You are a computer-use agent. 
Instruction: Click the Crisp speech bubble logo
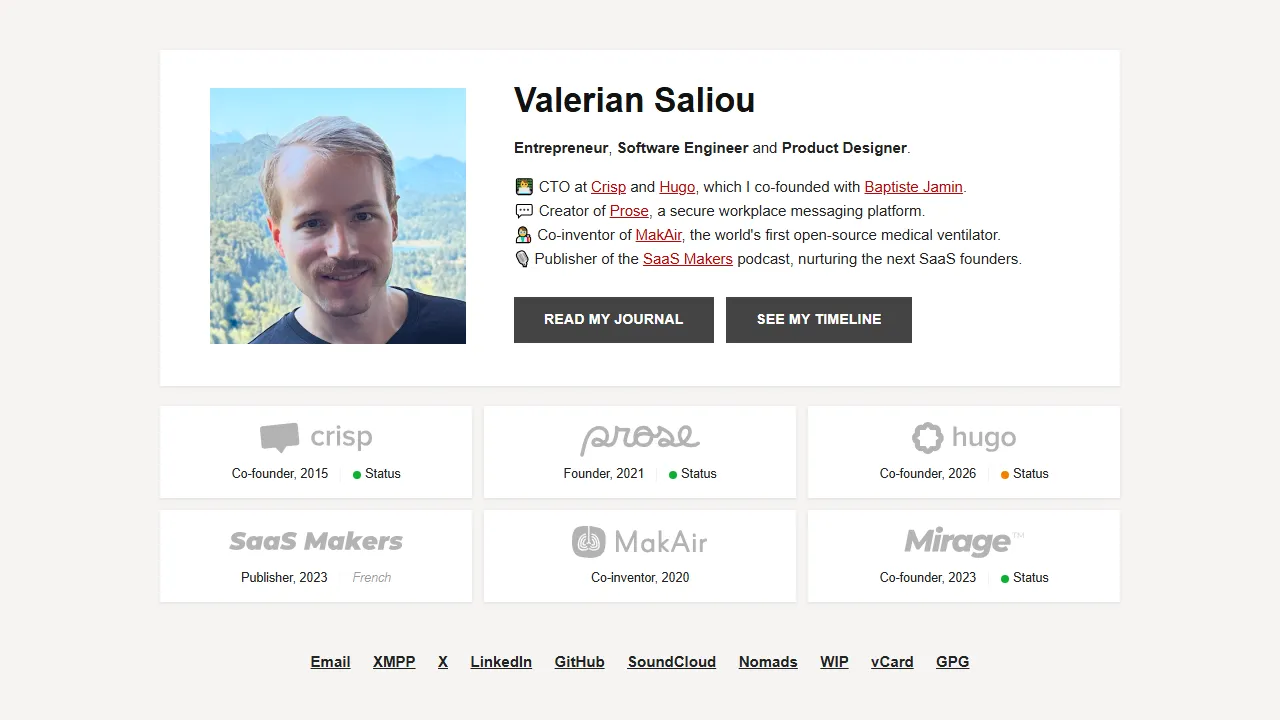click(278, 437)
